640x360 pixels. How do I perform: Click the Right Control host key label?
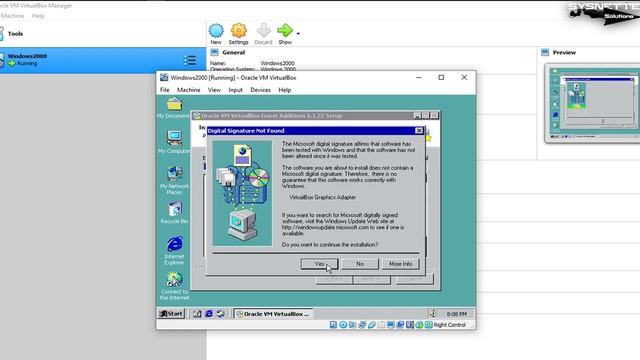[449, 325]
